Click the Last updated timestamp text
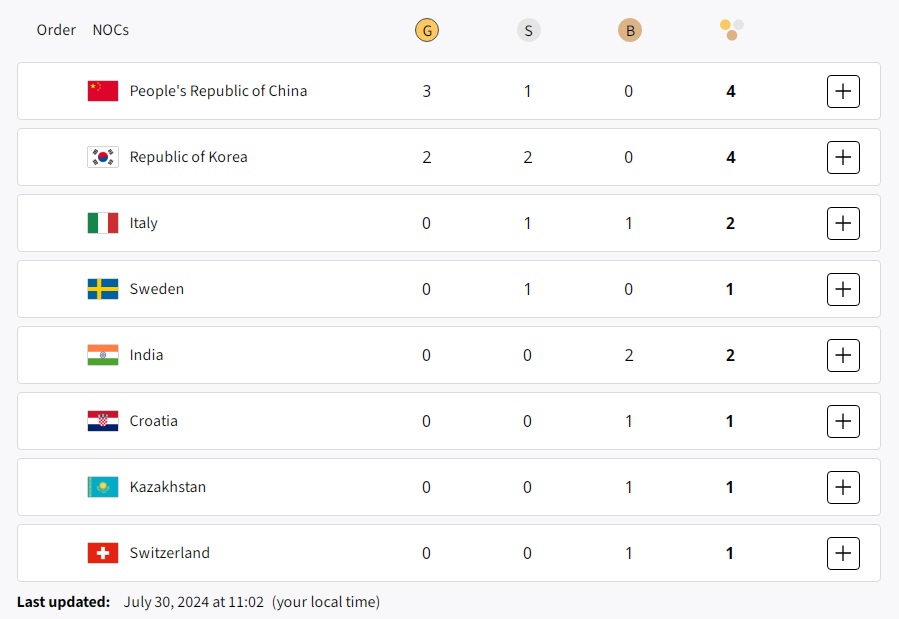Image resolution: width=899 pixels, height=619 pixels. pos(193,602)
